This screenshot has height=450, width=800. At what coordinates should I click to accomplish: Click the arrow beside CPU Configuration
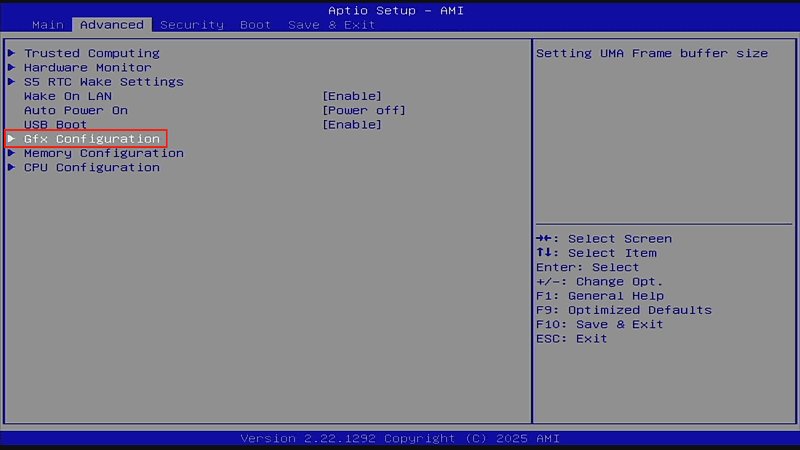11,167
